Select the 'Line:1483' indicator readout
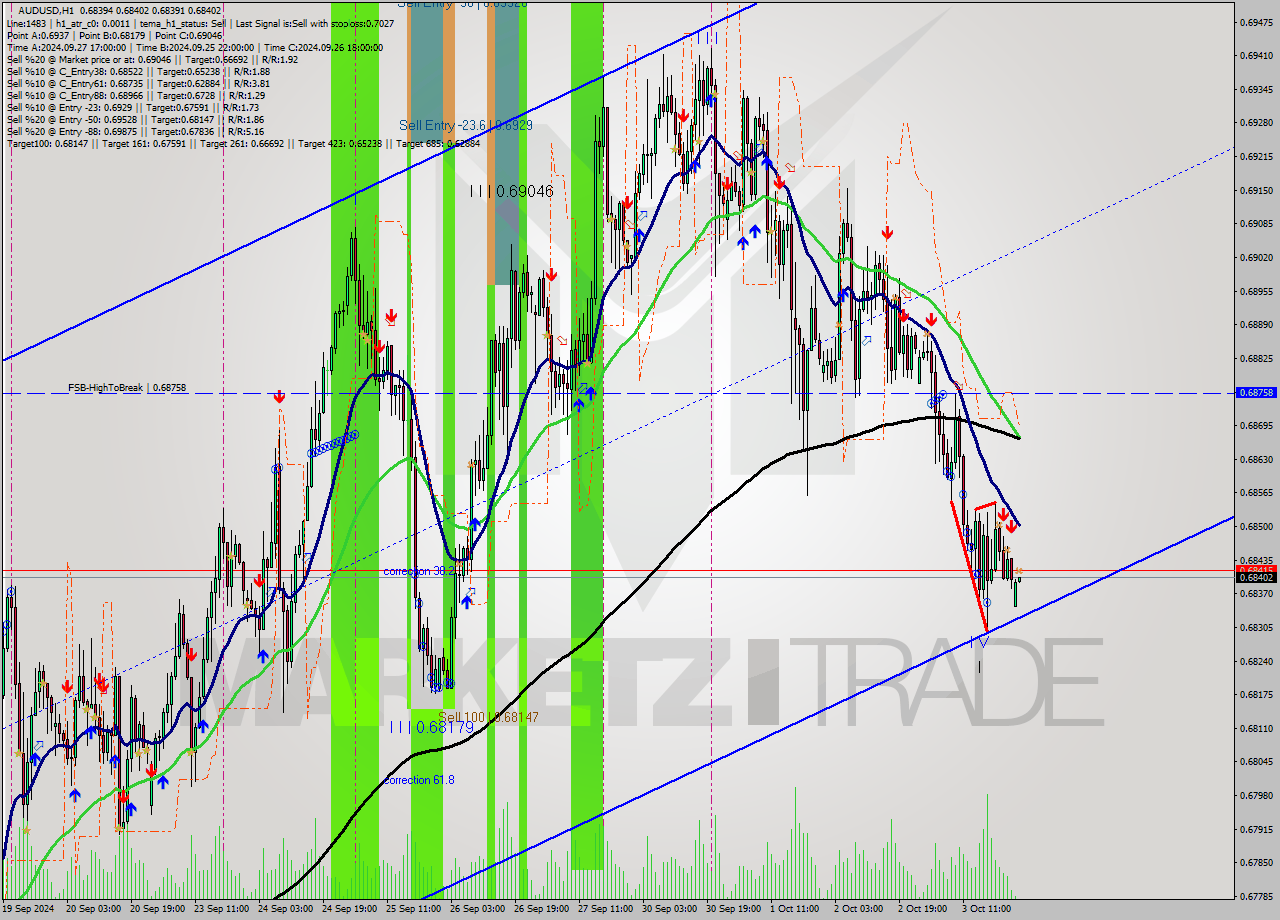Image resolution: width=1280 pixels, height=920 pixels. click(x=26, y=22)
